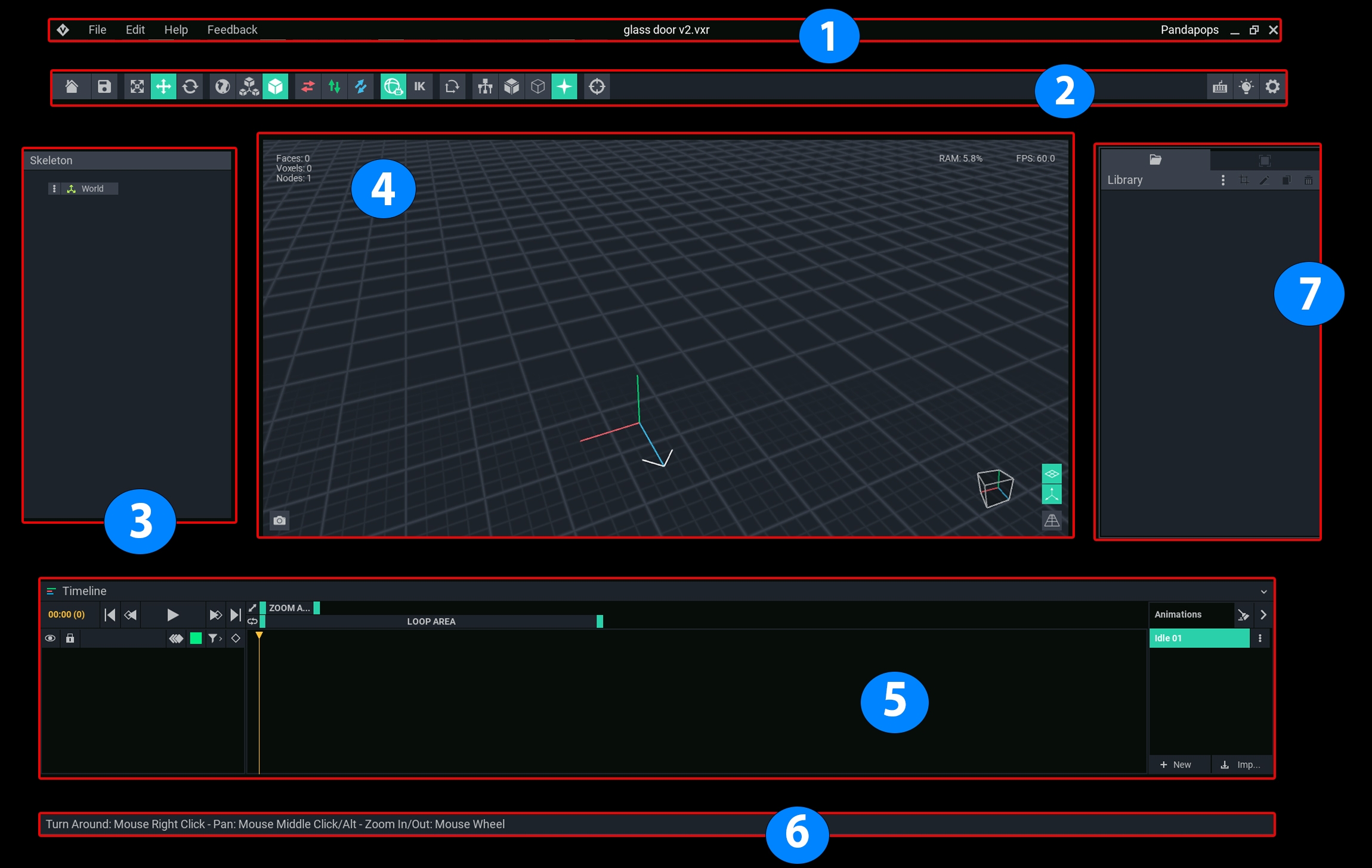Click the IK toolbar button
The width and height of the screenshot is (1372, 868).
pos(420,87)
